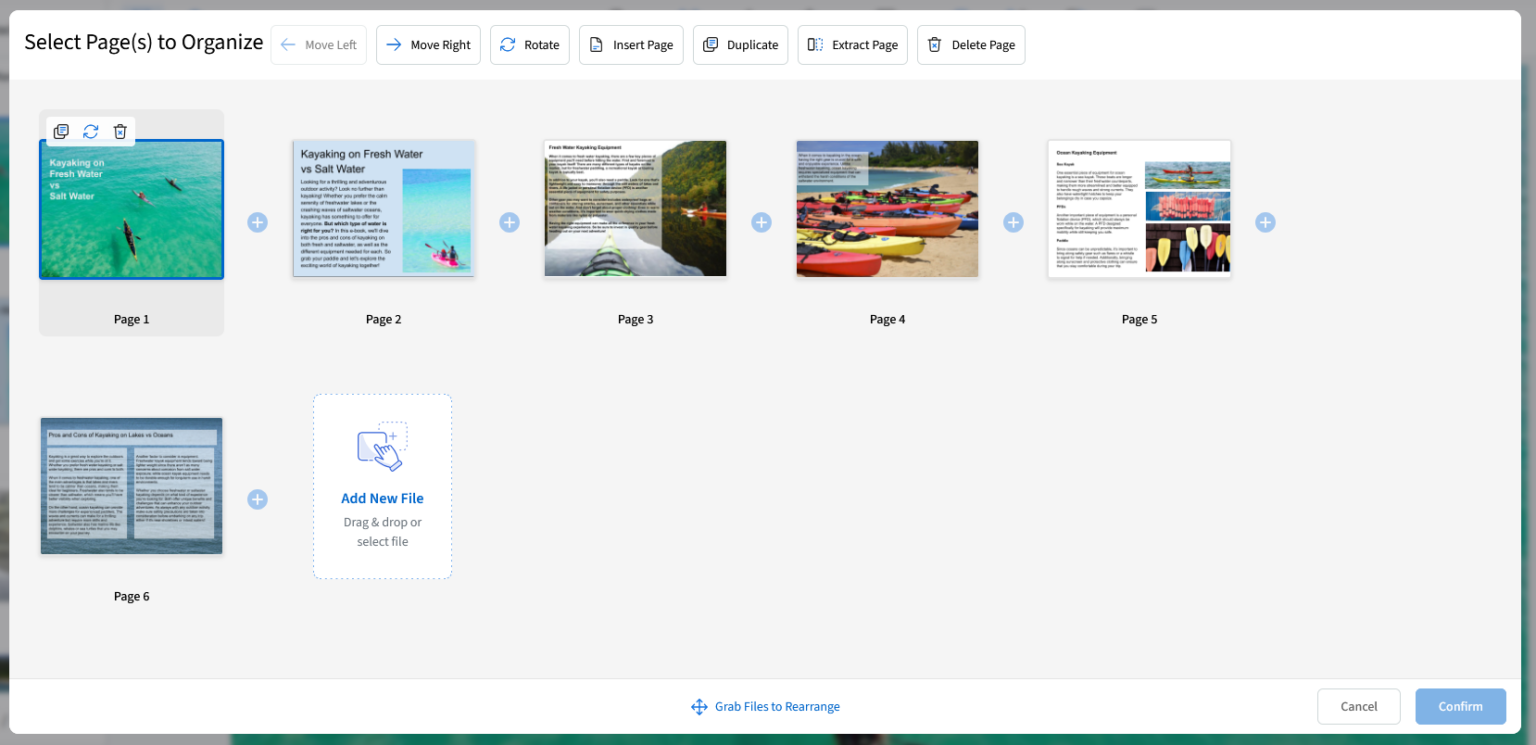Click Duplicate in the toolbar

click(x=740, y=45)
